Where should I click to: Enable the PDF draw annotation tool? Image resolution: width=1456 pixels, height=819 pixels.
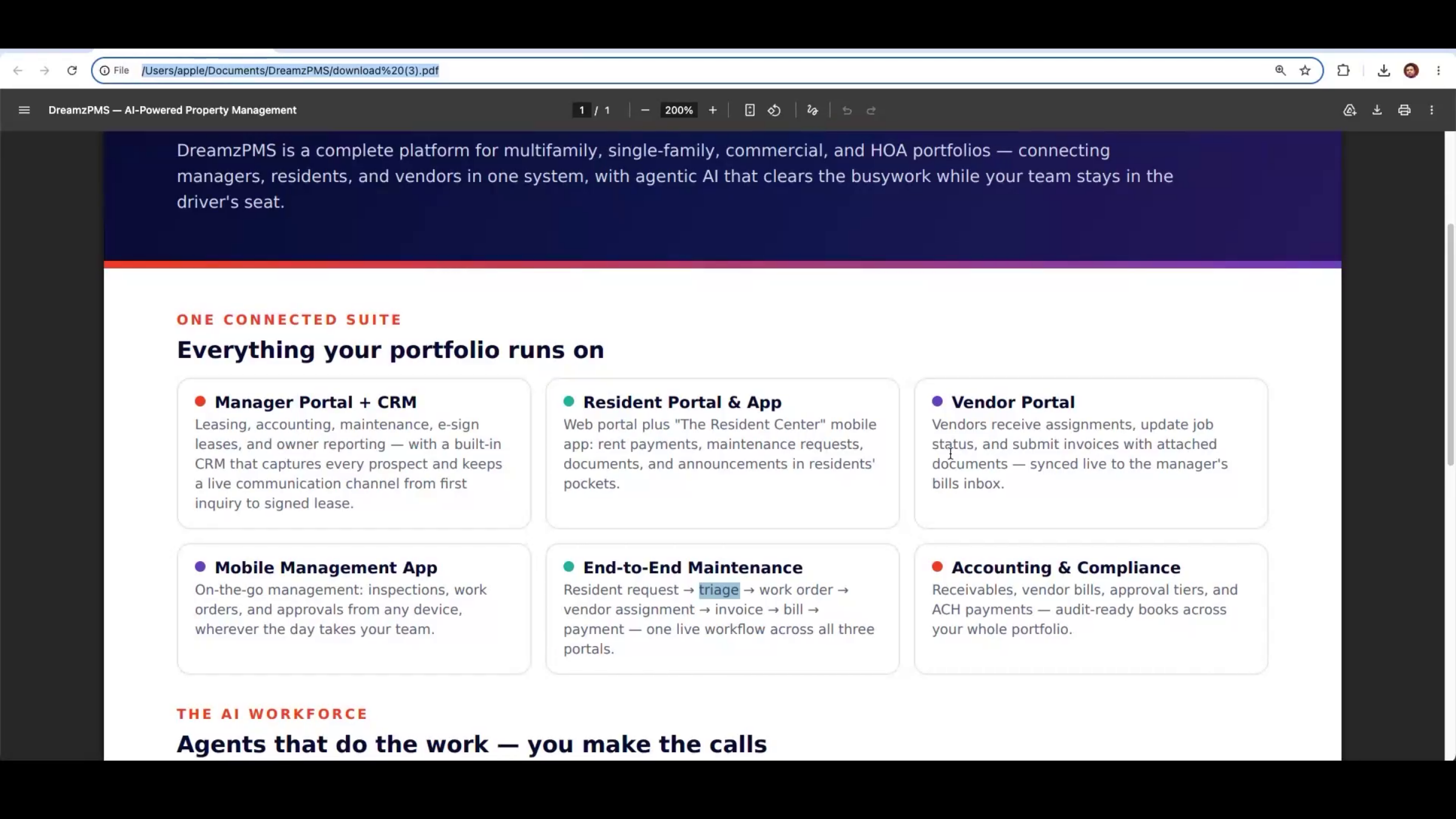pyautogui.click(x=812, y=110)
